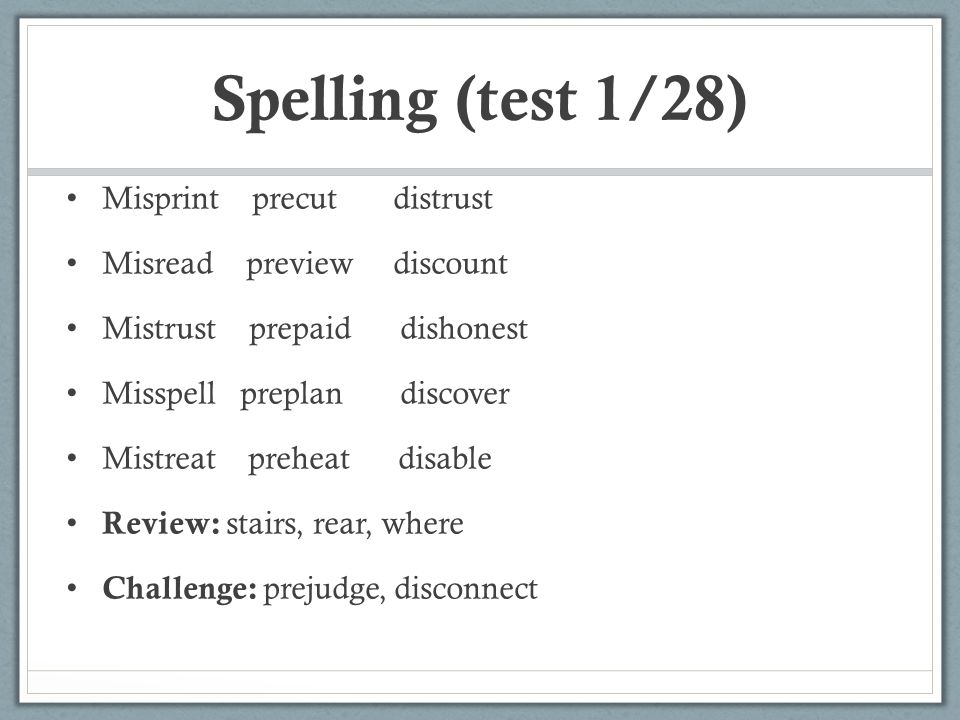
Task: Select the word 'distrust'
Action: 443,198
